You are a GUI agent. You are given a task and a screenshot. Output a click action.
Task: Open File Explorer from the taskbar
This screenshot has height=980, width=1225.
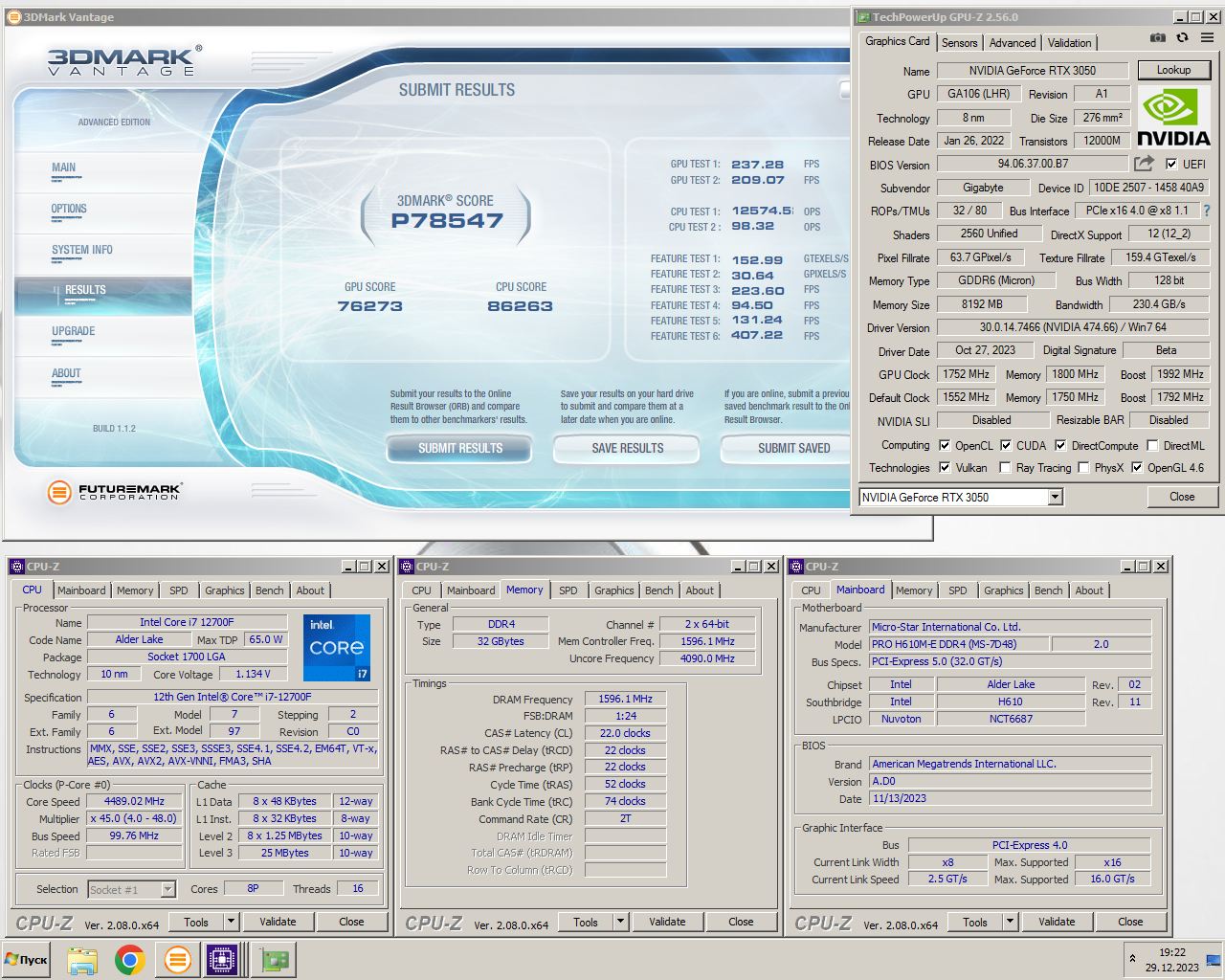pyautogui.click(x=82, y=960)
